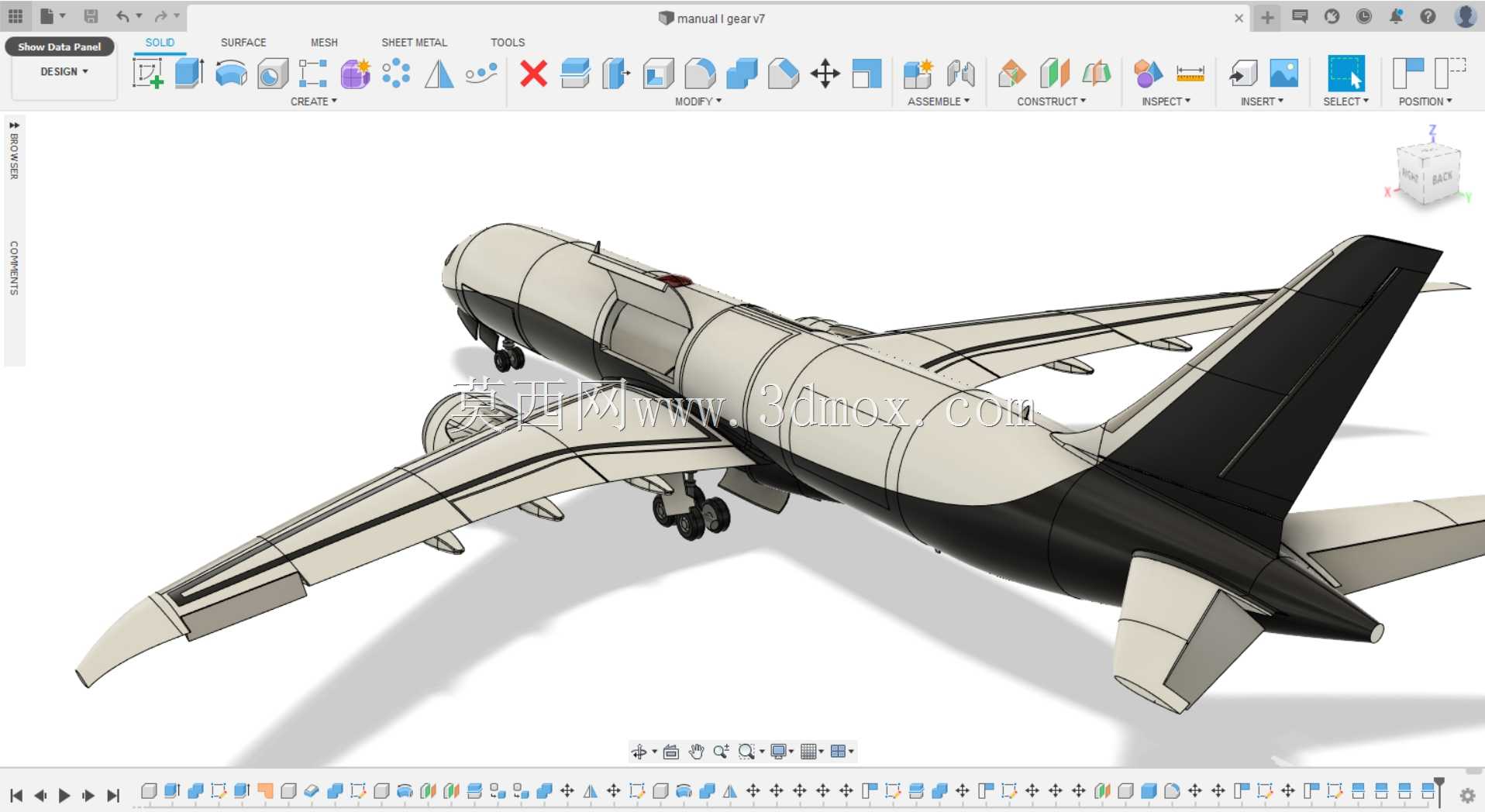Select the Measure tool
Screen dimensions: 1485x812
coord(1190,74)
